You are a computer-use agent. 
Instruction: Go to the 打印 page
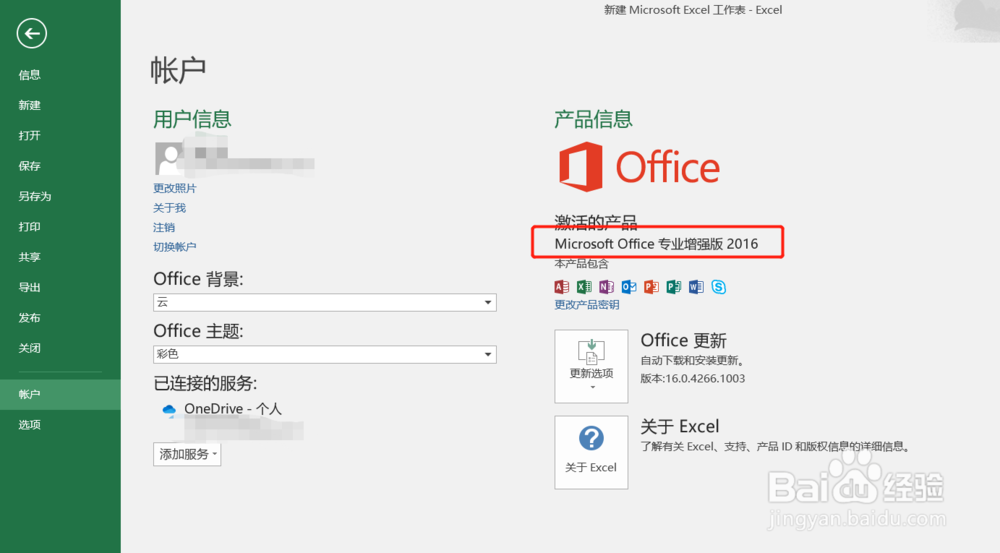[29, 226]
